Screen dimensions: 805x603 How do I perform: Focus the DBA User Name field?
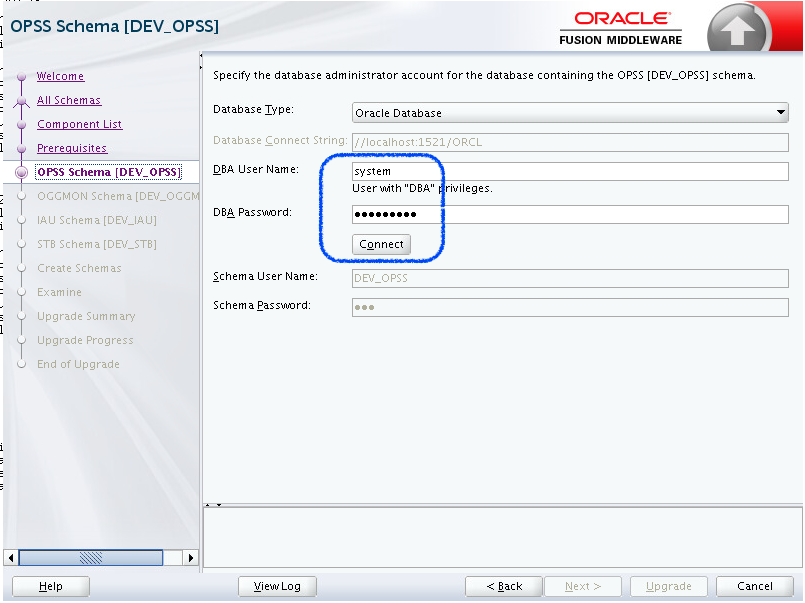click(570, 171)
